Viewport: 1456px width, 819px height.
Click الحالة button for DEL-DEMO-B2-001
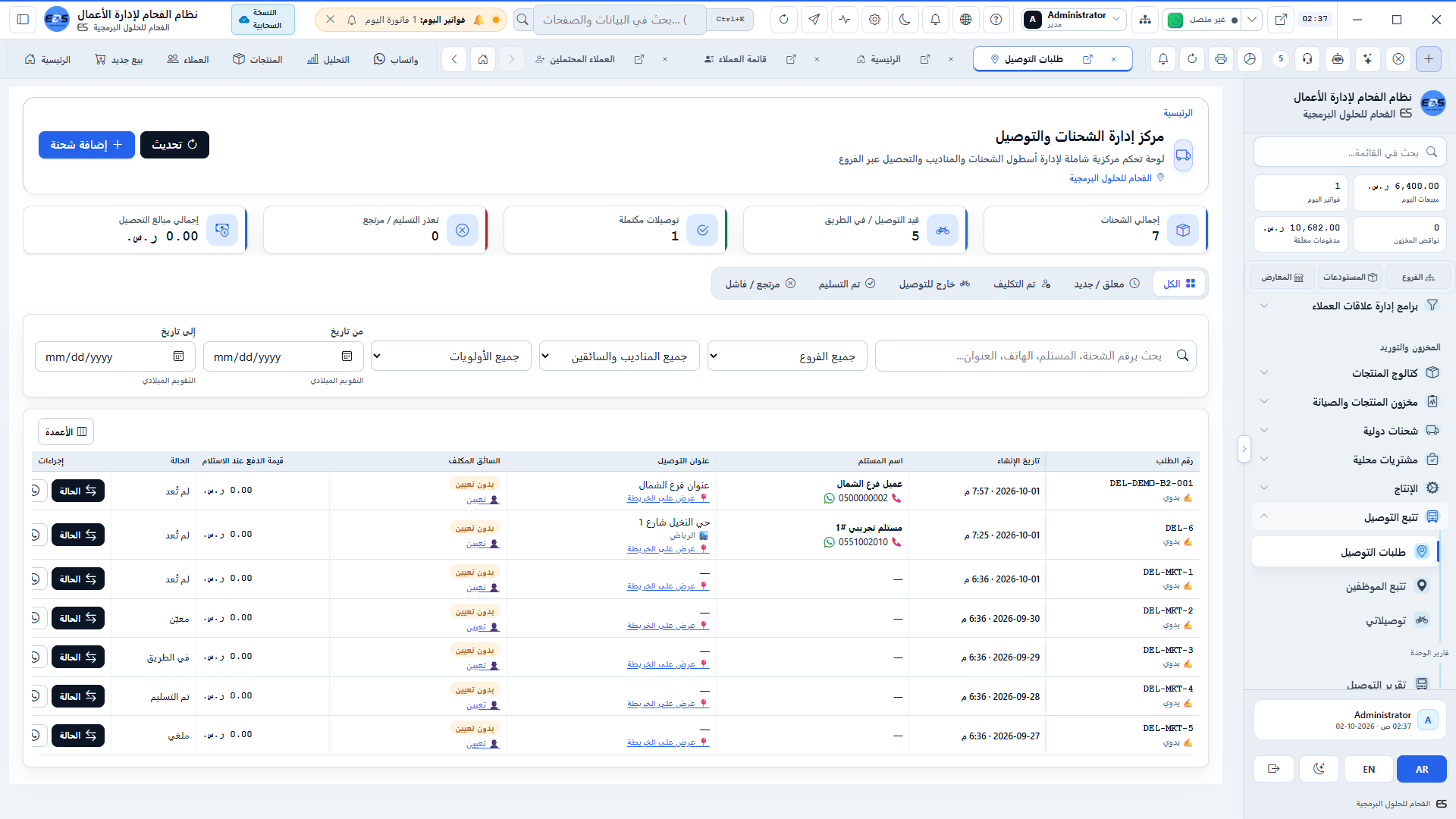click(x=78, y=491)
